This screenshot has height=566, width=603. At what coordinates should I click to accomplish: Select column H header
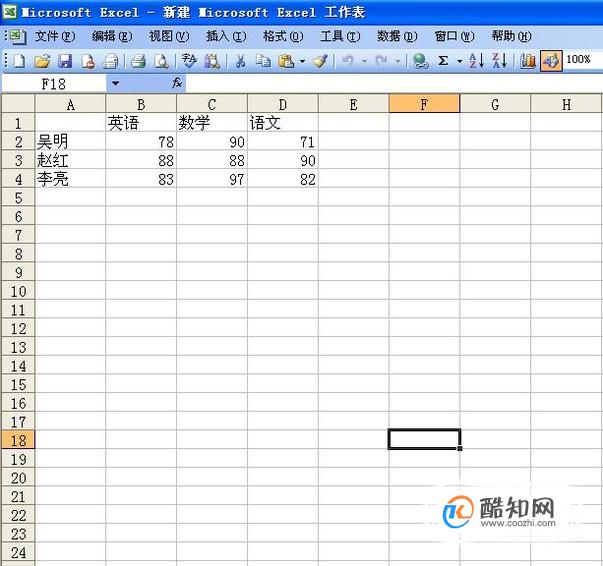566,104
